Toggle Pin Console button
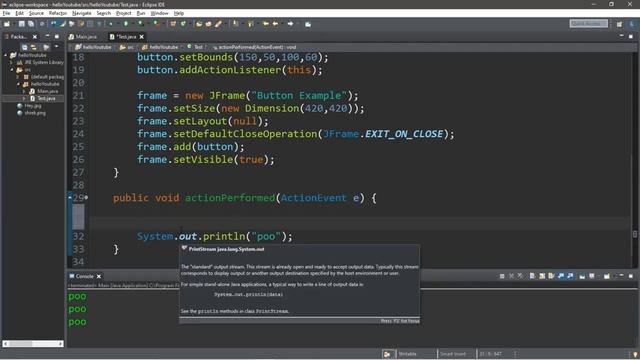Viewport: 640px width, 360px height. tap(582, 276)
